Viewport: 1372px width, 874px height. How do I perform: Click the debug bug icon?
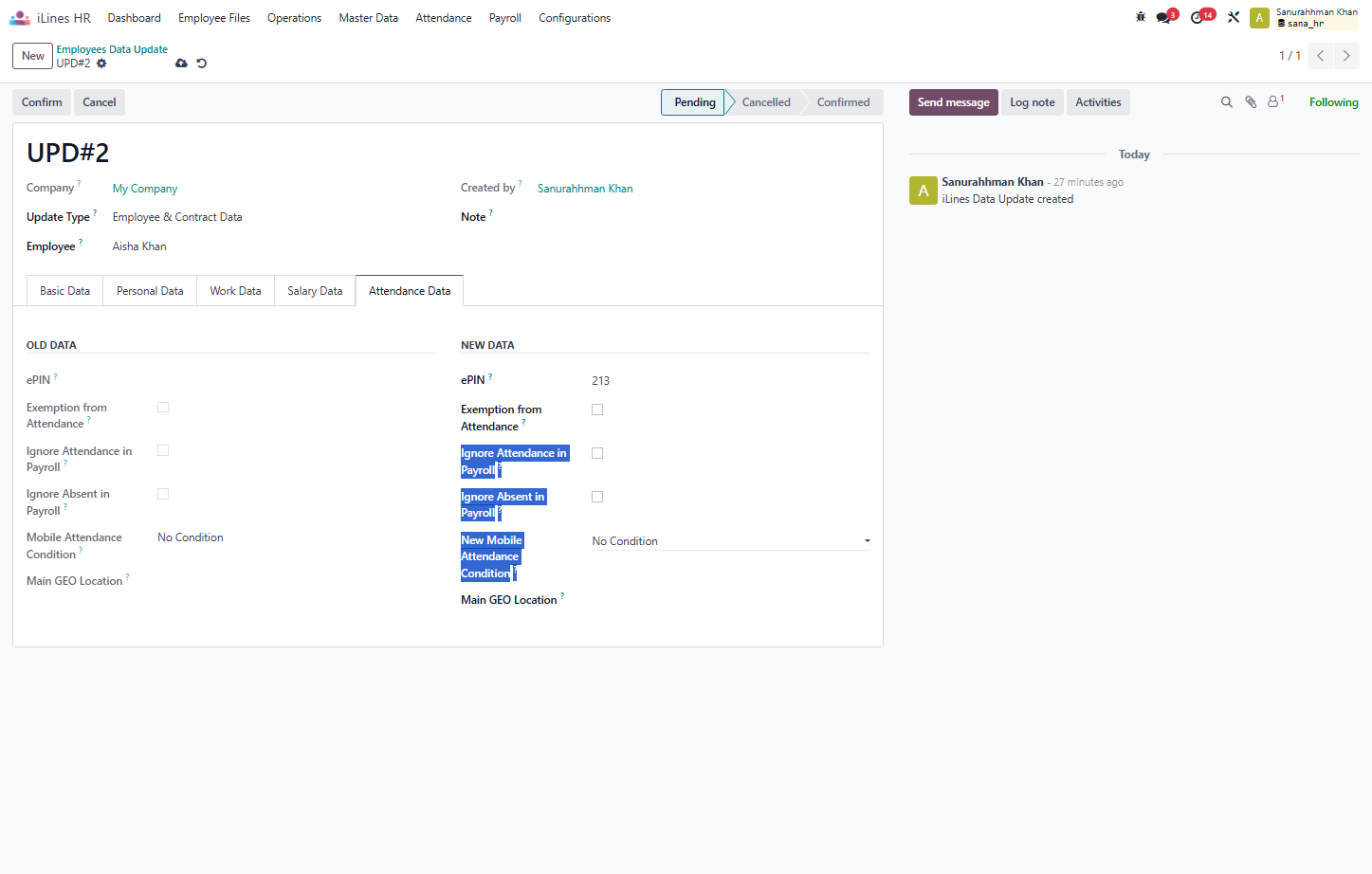1141,17
